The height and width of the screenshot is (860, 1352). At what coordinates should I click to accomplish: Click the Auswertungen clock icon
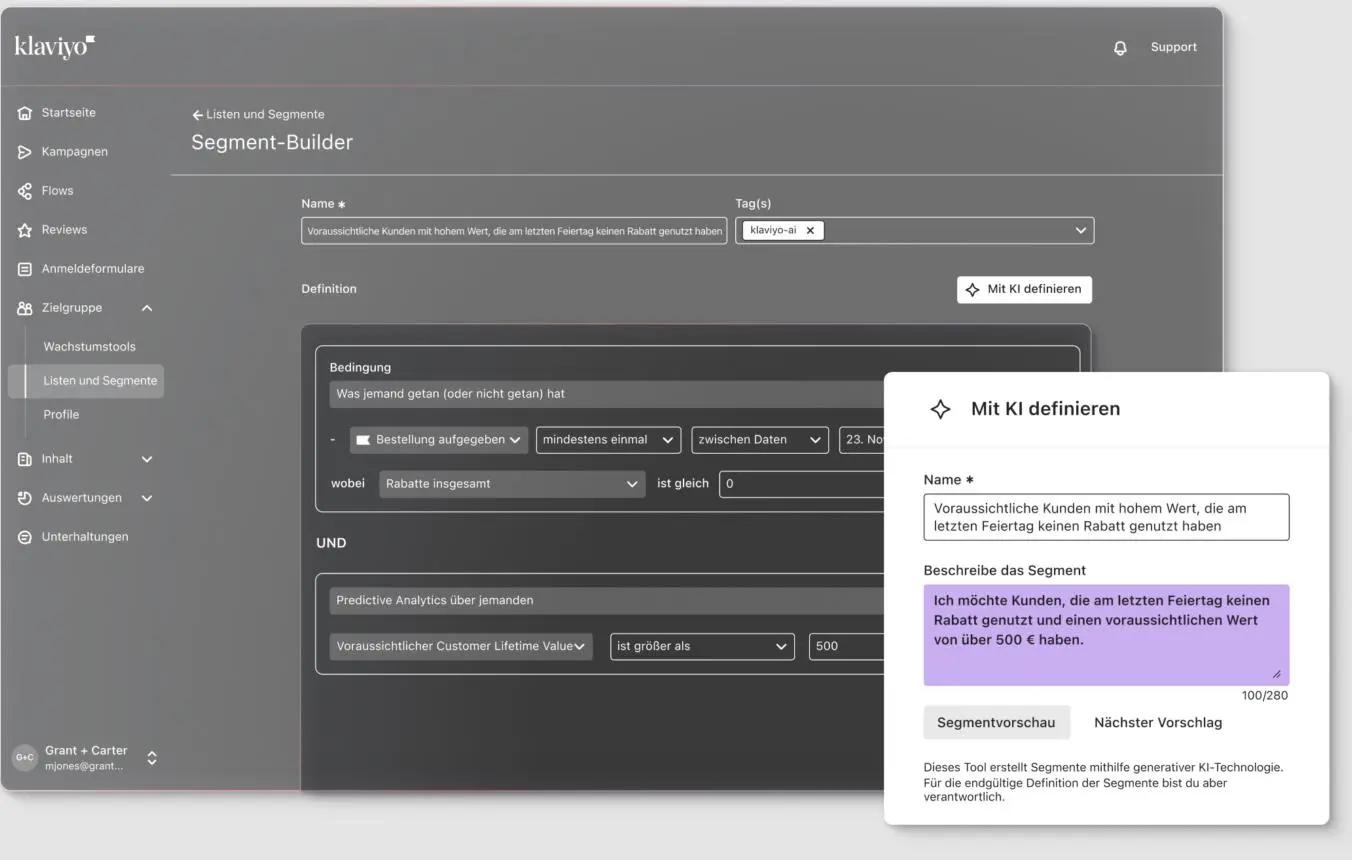click(24, 497)
